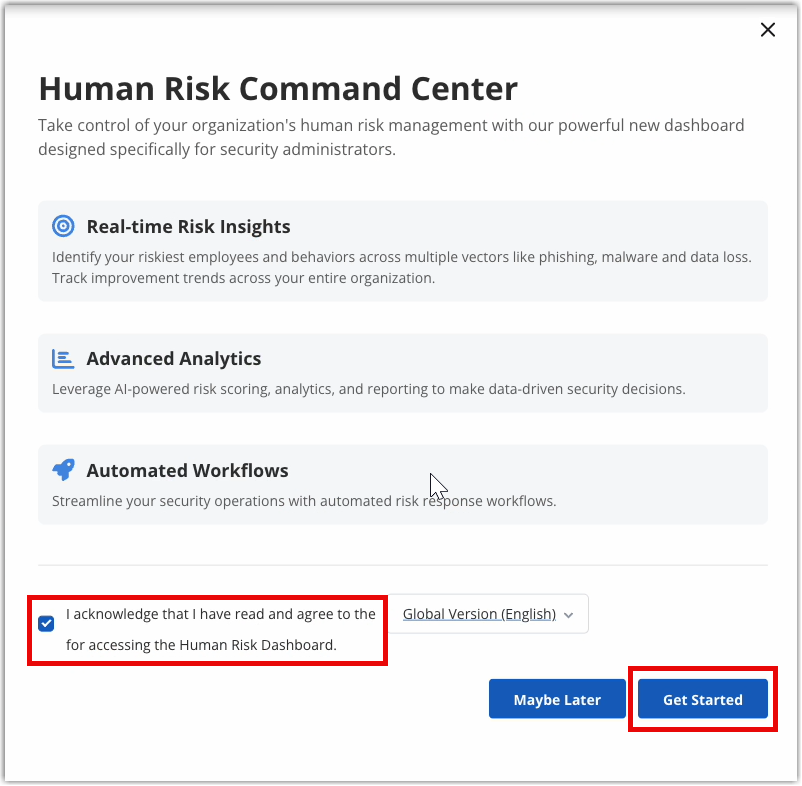802x786 pixels.
Task: Select the Advanced Analytics bar chart icon
Action: coord(63,358)
